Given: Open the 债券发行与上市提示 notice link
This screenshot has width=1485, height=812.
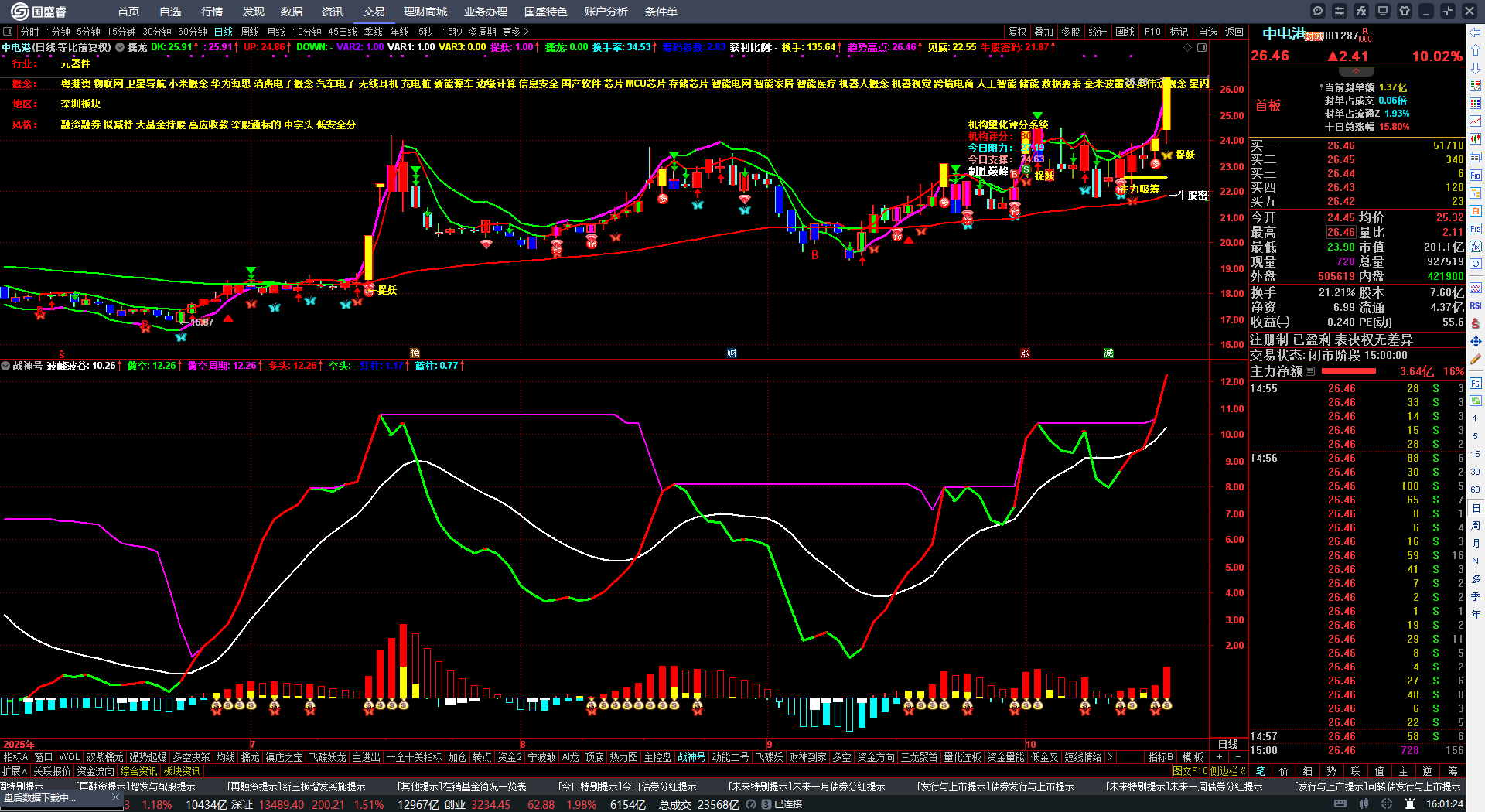Looking at the screenshot, I should pyautogui.click(x=995, y=786).
